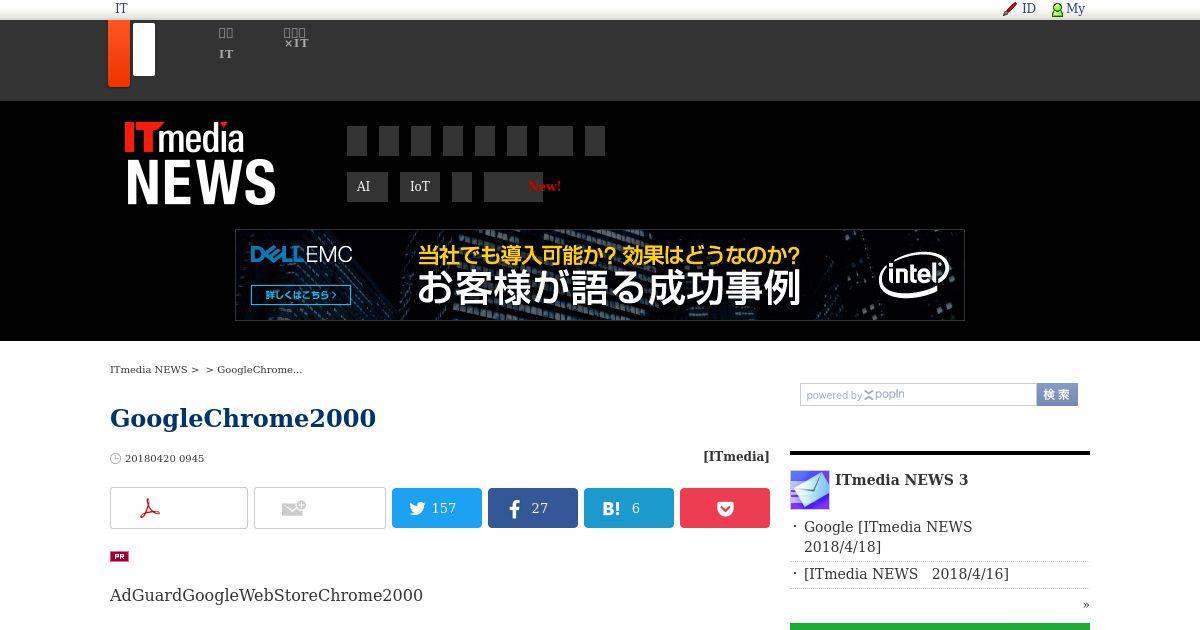The height and width of the screenshot is (630, 1200).
Task: Click the My page user icon
Action: 1057,9
